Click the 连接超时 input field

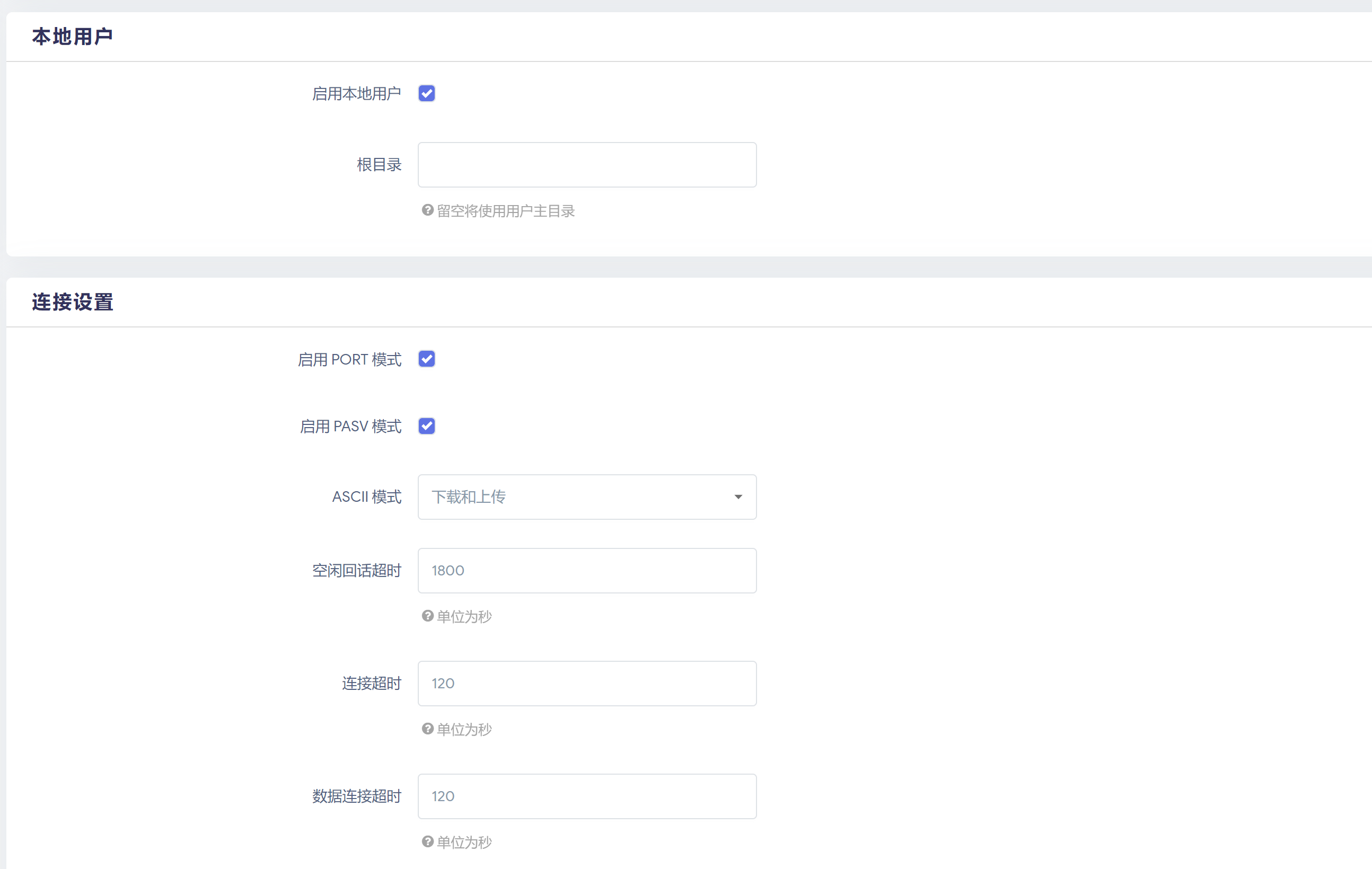click(x=587, y=683)
